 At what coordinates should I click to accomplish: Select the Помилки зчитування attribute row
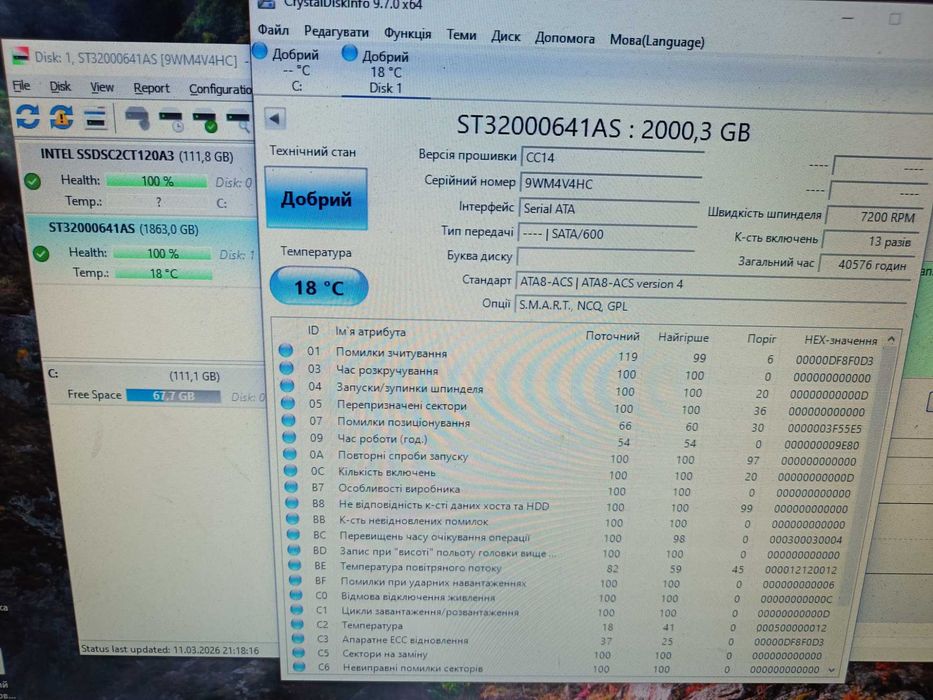[580, 355]
